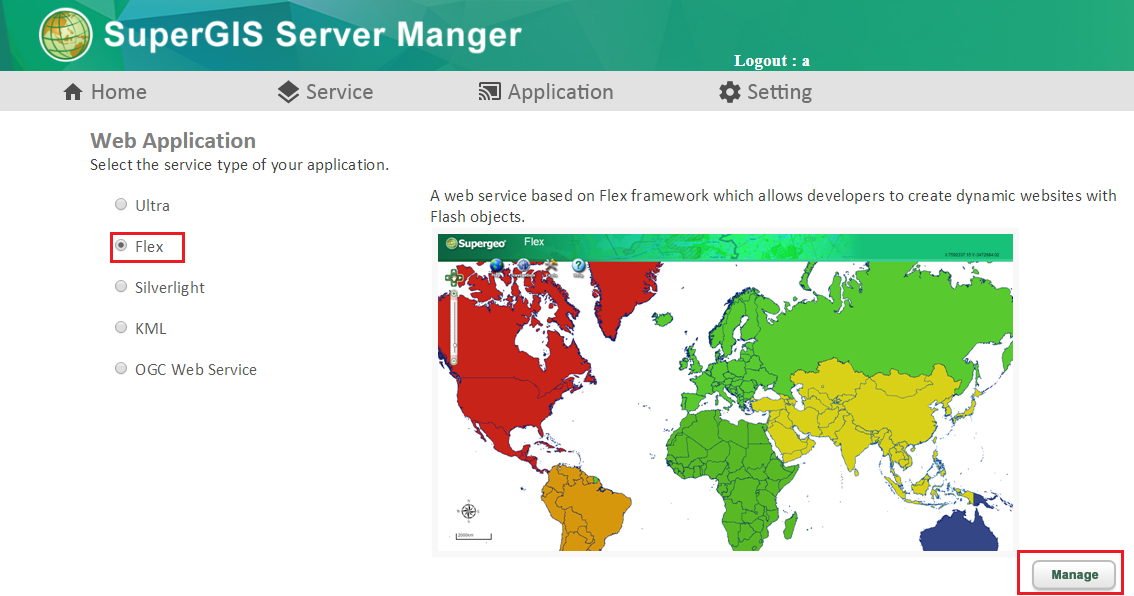This screenshot has width=1134, height=596.
Task: Click the SuperGIS globe logo
Action: [x=66, y=35]
